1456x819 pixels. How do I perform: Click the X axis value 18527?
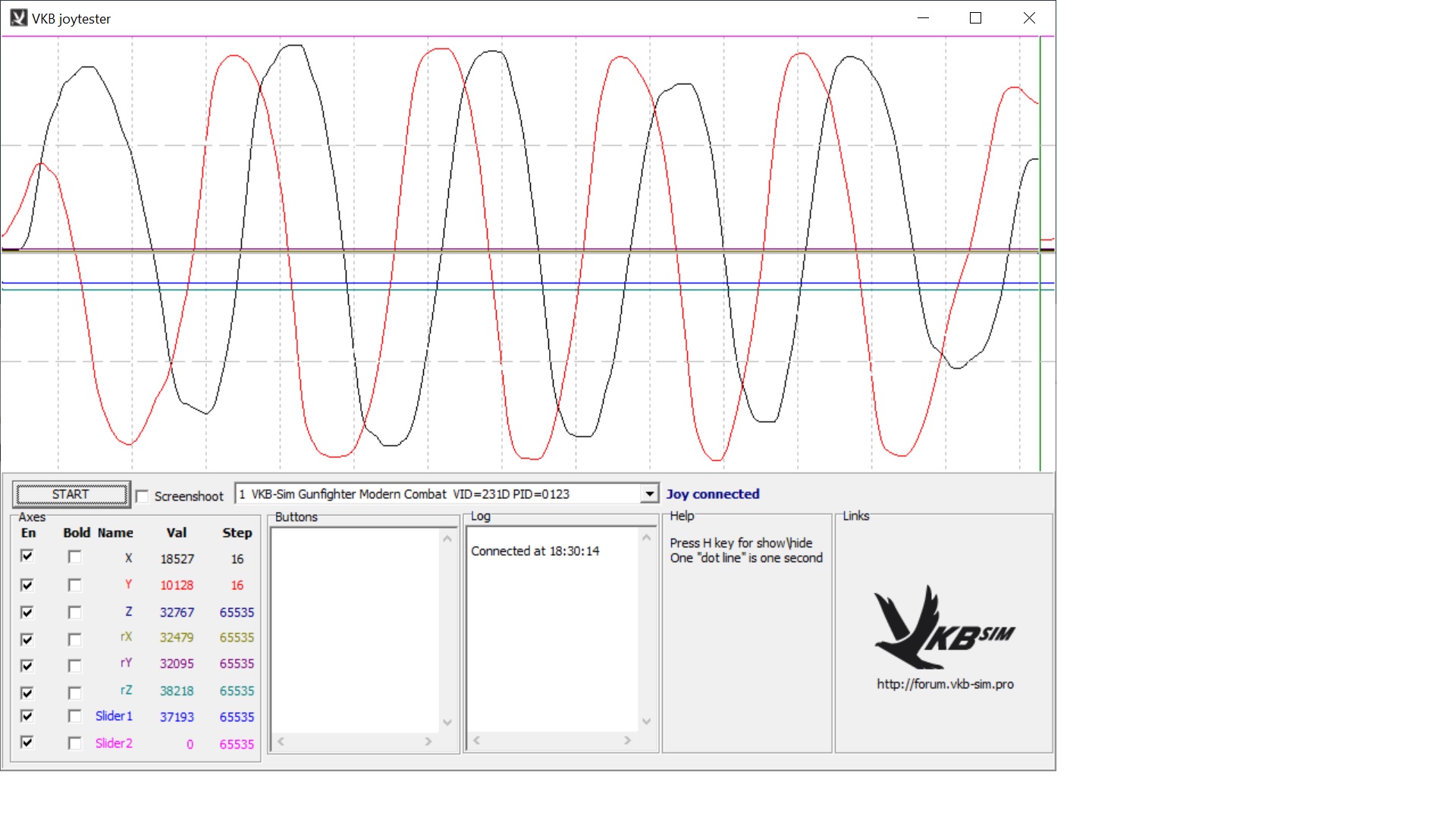pos(177,559)
